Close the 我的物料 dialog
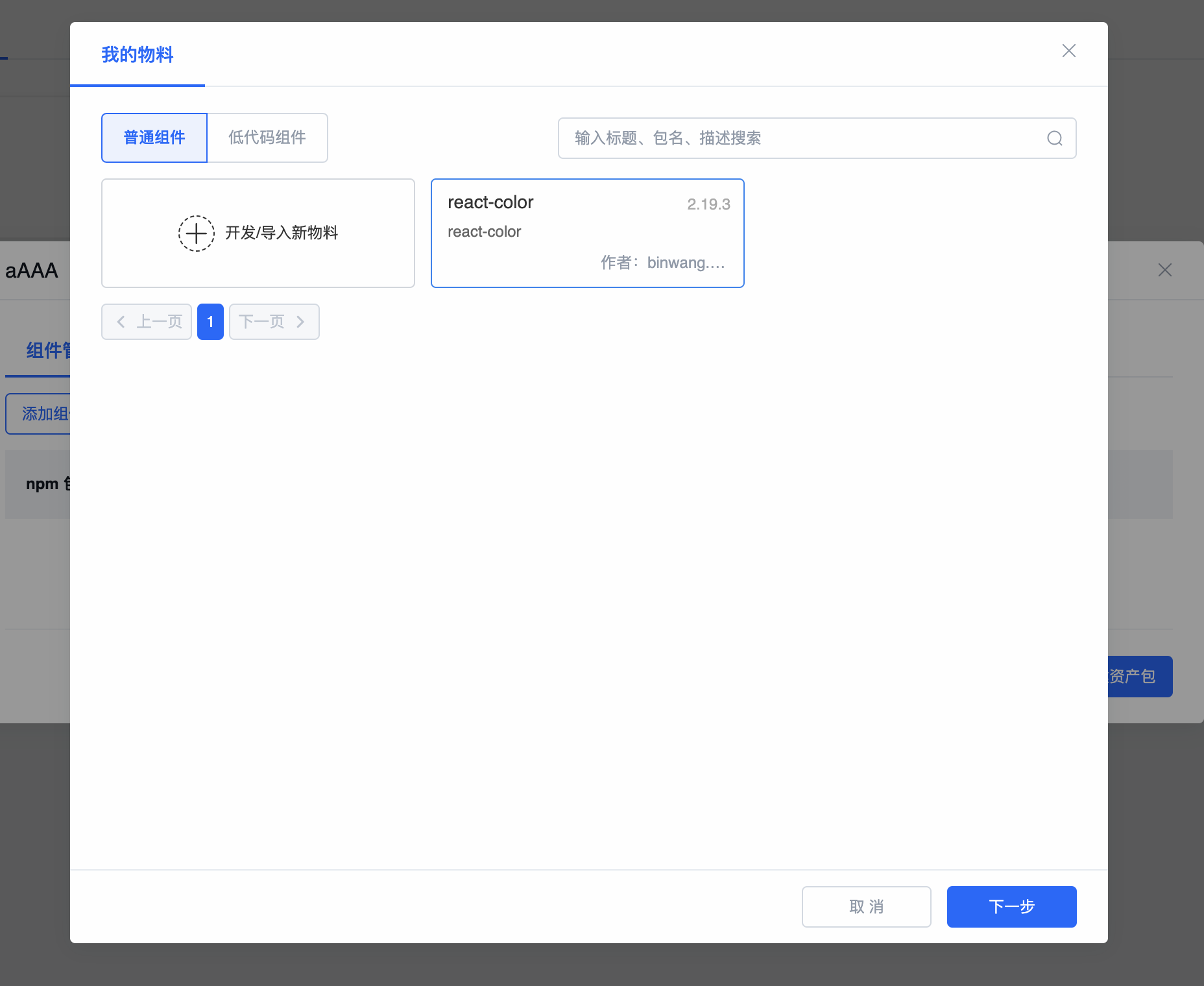This screenshot has height=986, width=1204. 1068,51
